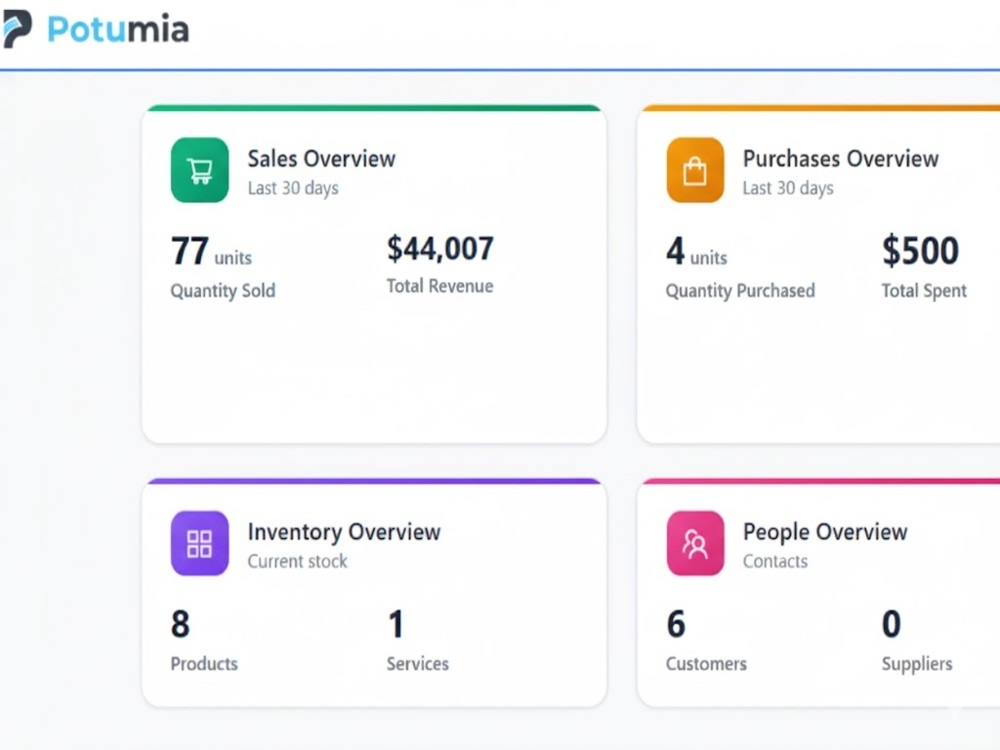The width and height of the screenshot is (1000, 750).
Task: Click the green shopping cart Sales icon
Action: point(200,170)
